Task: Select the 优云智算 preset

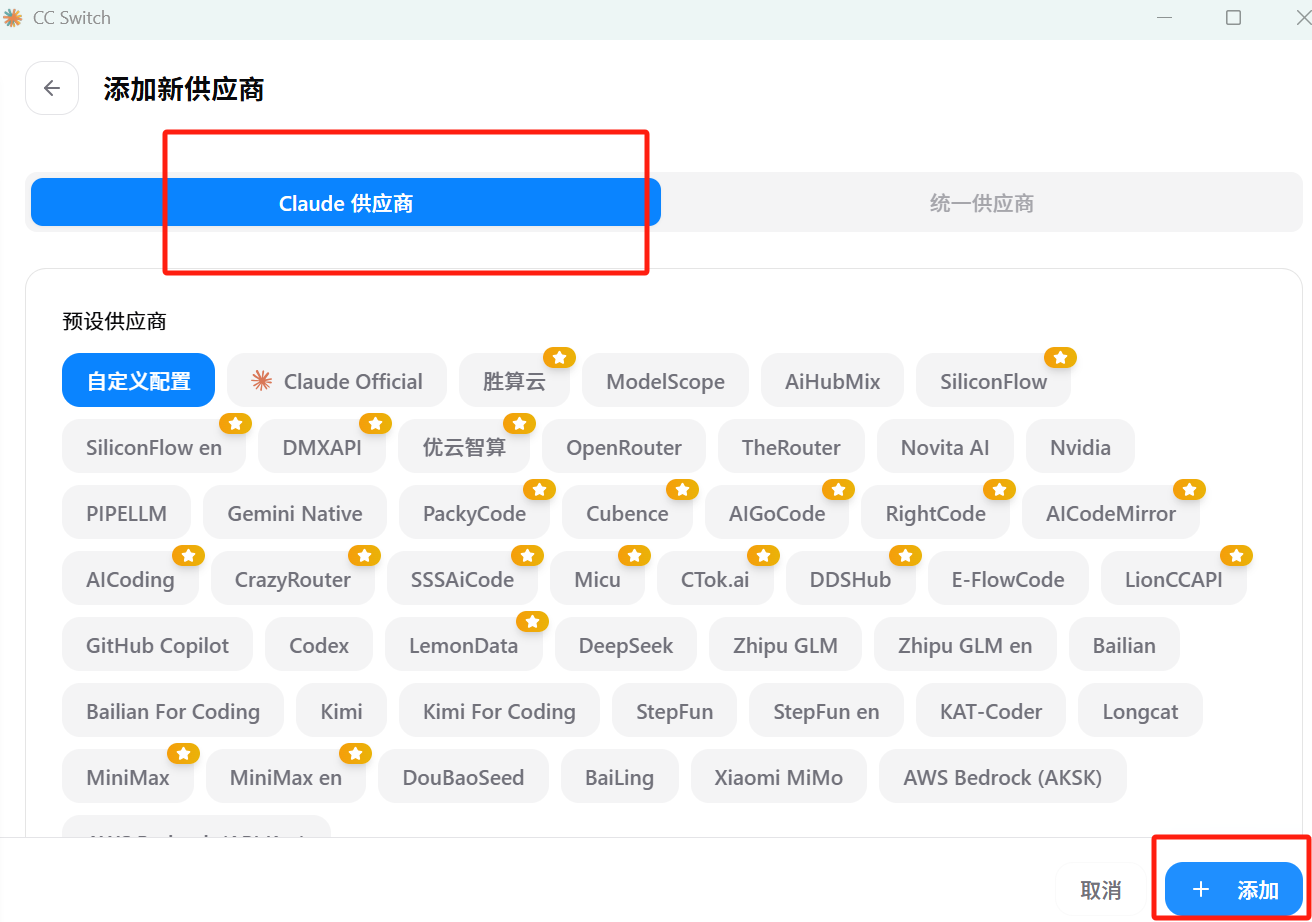Action: (464, 447)
